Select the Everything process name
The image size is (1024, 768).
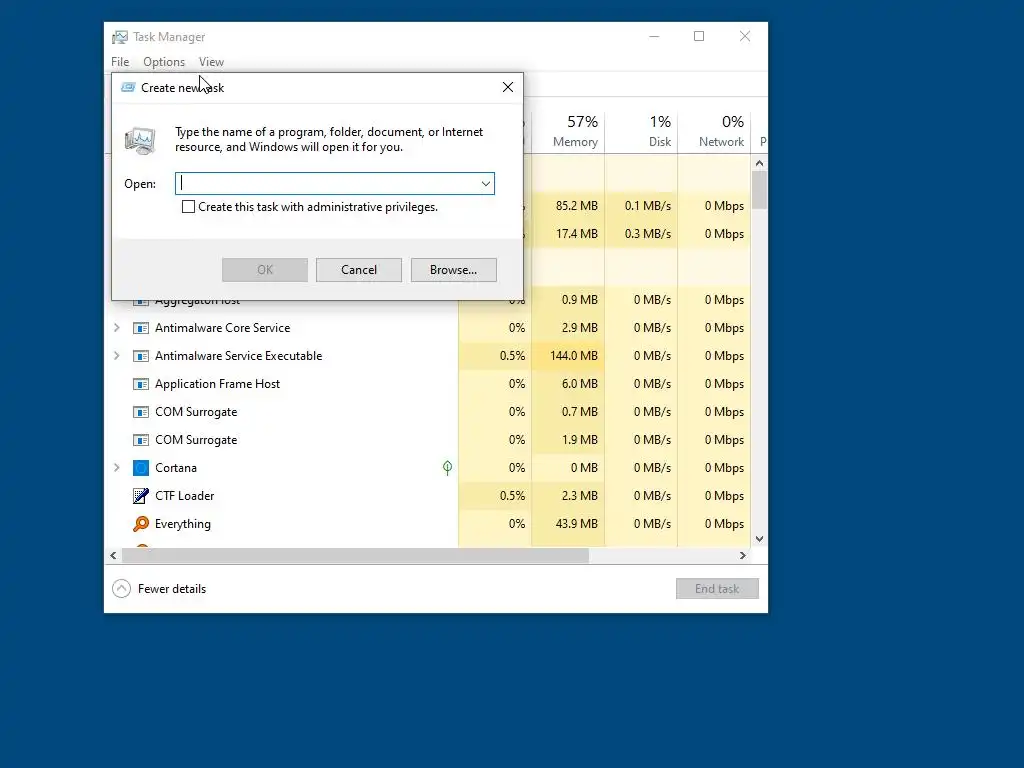[x=183, y=524]
